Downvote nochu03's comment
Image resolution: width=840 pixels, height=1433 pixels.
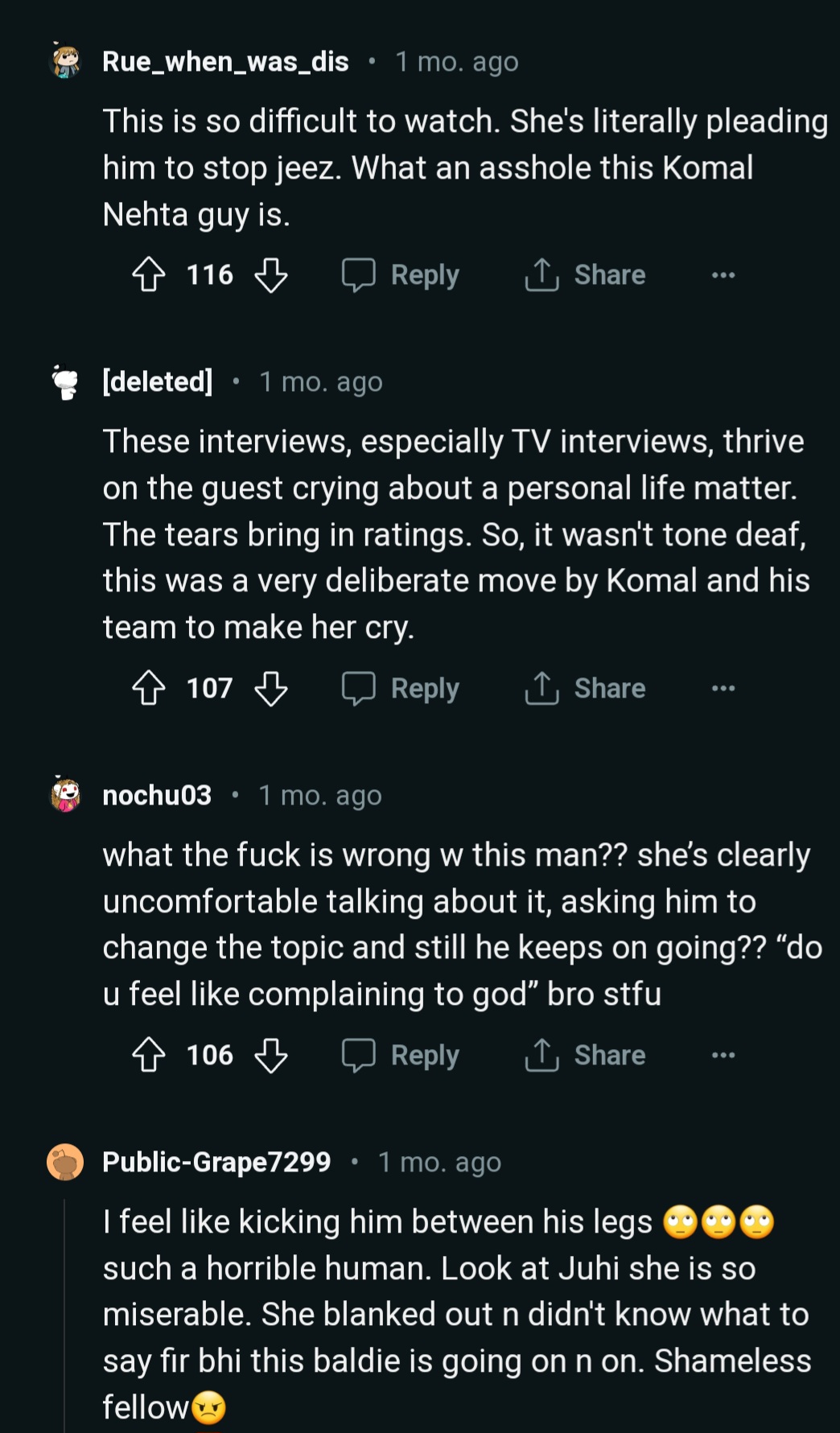pyautogui.click(x=270, y=1056)
